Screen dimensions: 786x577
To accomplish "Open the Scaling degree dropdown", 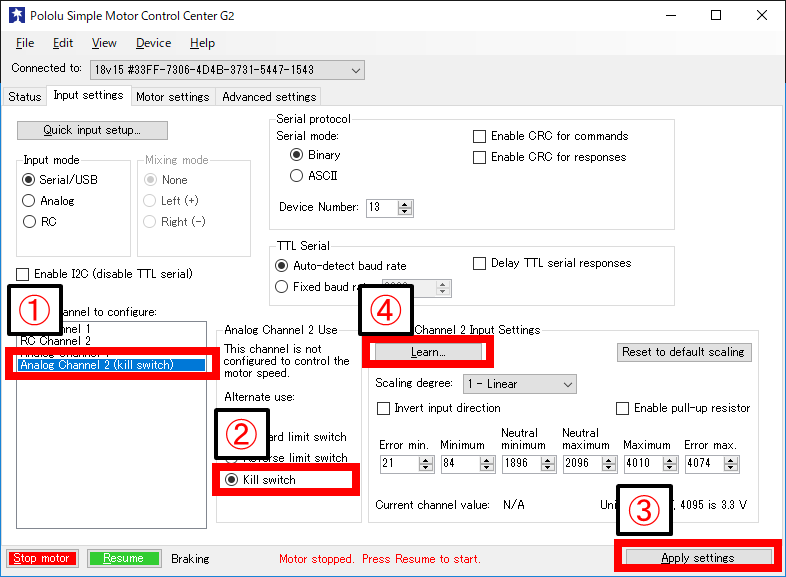I will [519, 384].
